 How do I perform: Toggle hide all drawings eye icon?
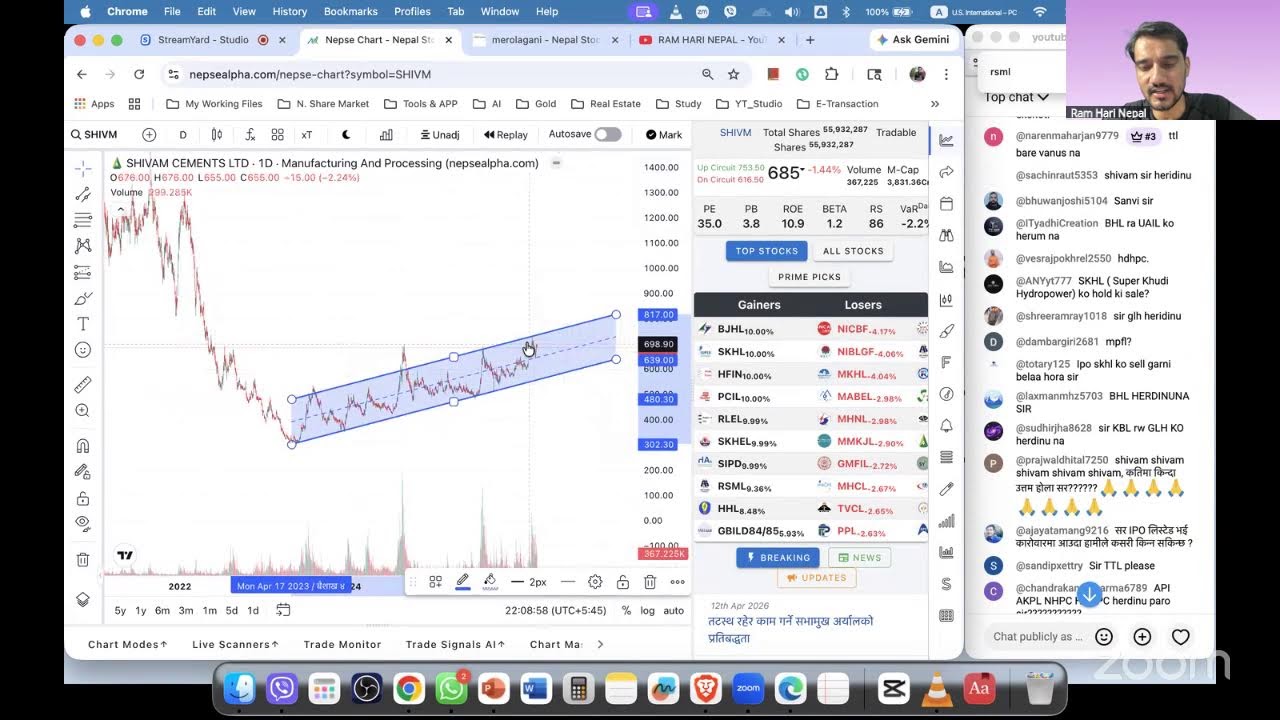[x=83, y=523]
